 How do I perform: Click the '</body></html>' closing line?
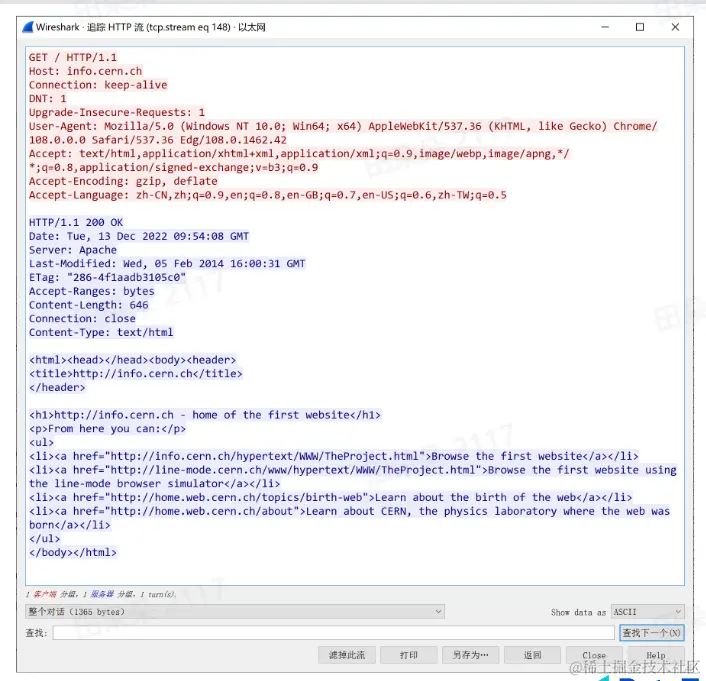73,552
